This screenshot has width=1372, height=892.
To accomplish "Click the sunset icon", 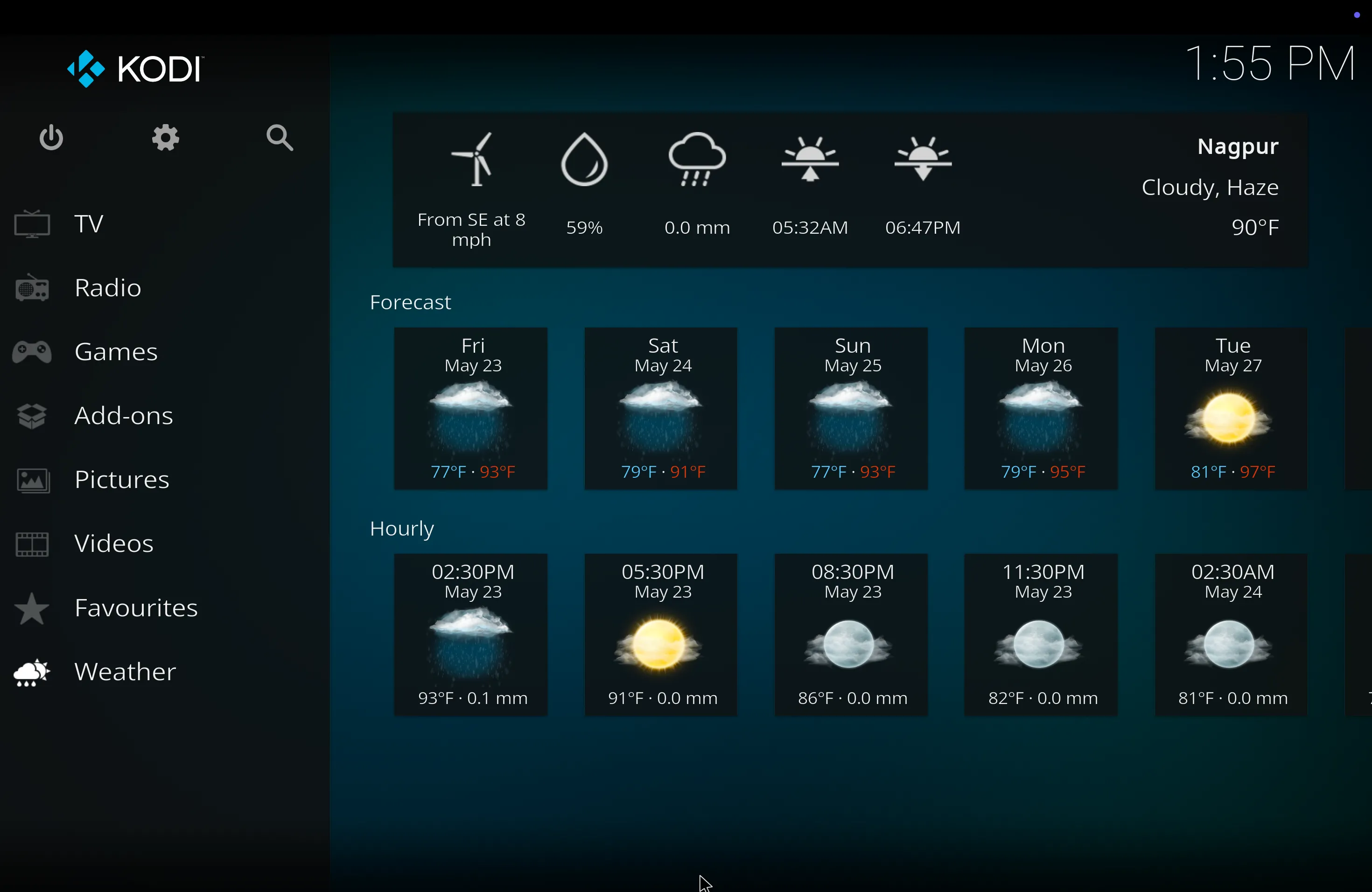I will tap(923, 159).
